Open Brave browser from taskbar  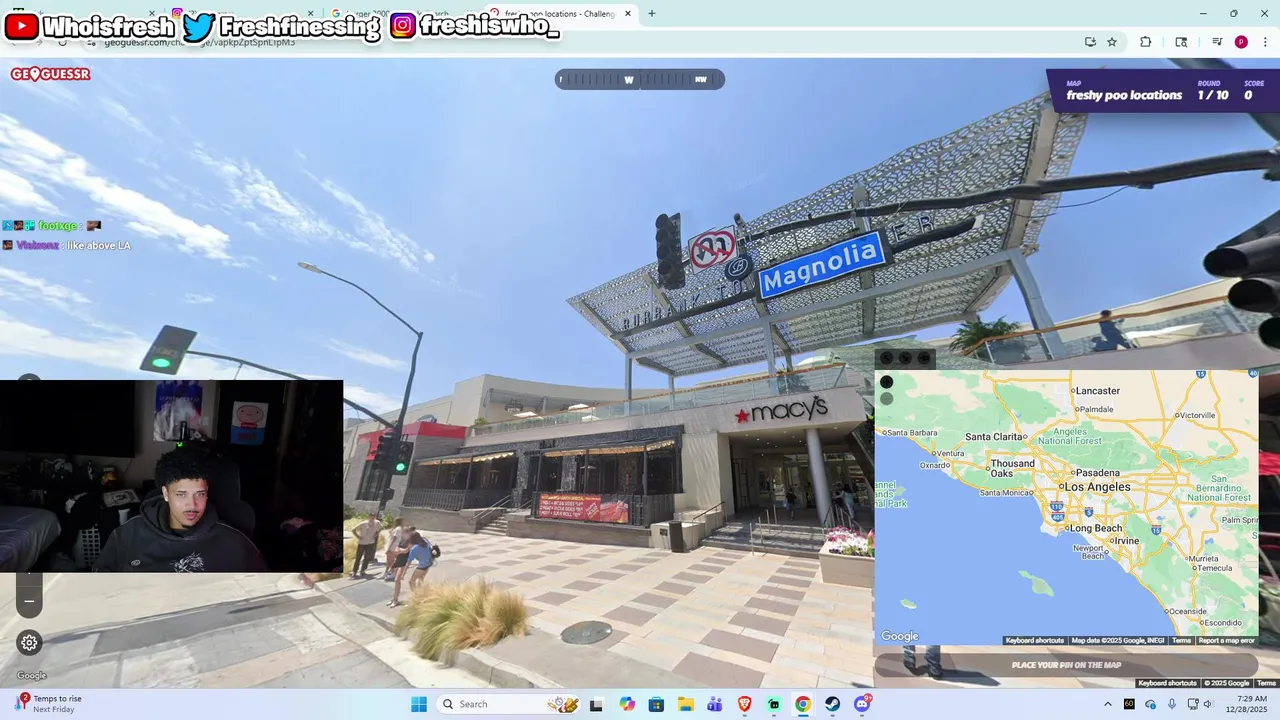click(744, 704)
